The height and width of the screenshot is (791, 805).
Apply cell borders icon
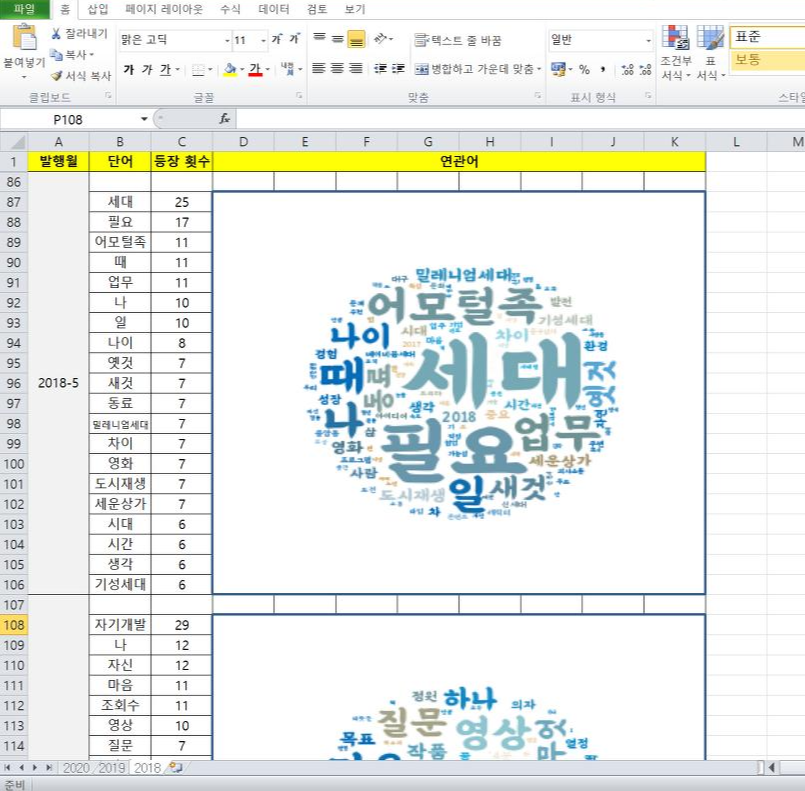tap(198, 69)
